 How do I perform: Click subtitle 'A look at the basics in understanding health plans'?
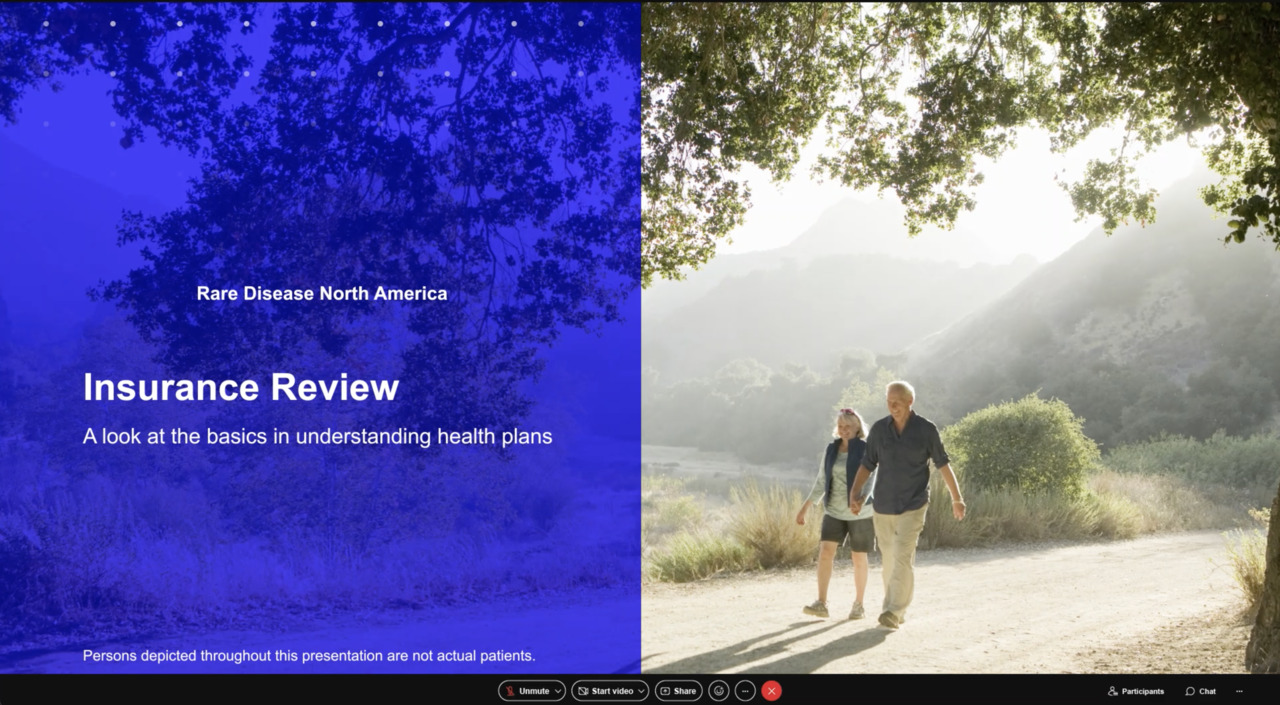click(x=318, y=436)
